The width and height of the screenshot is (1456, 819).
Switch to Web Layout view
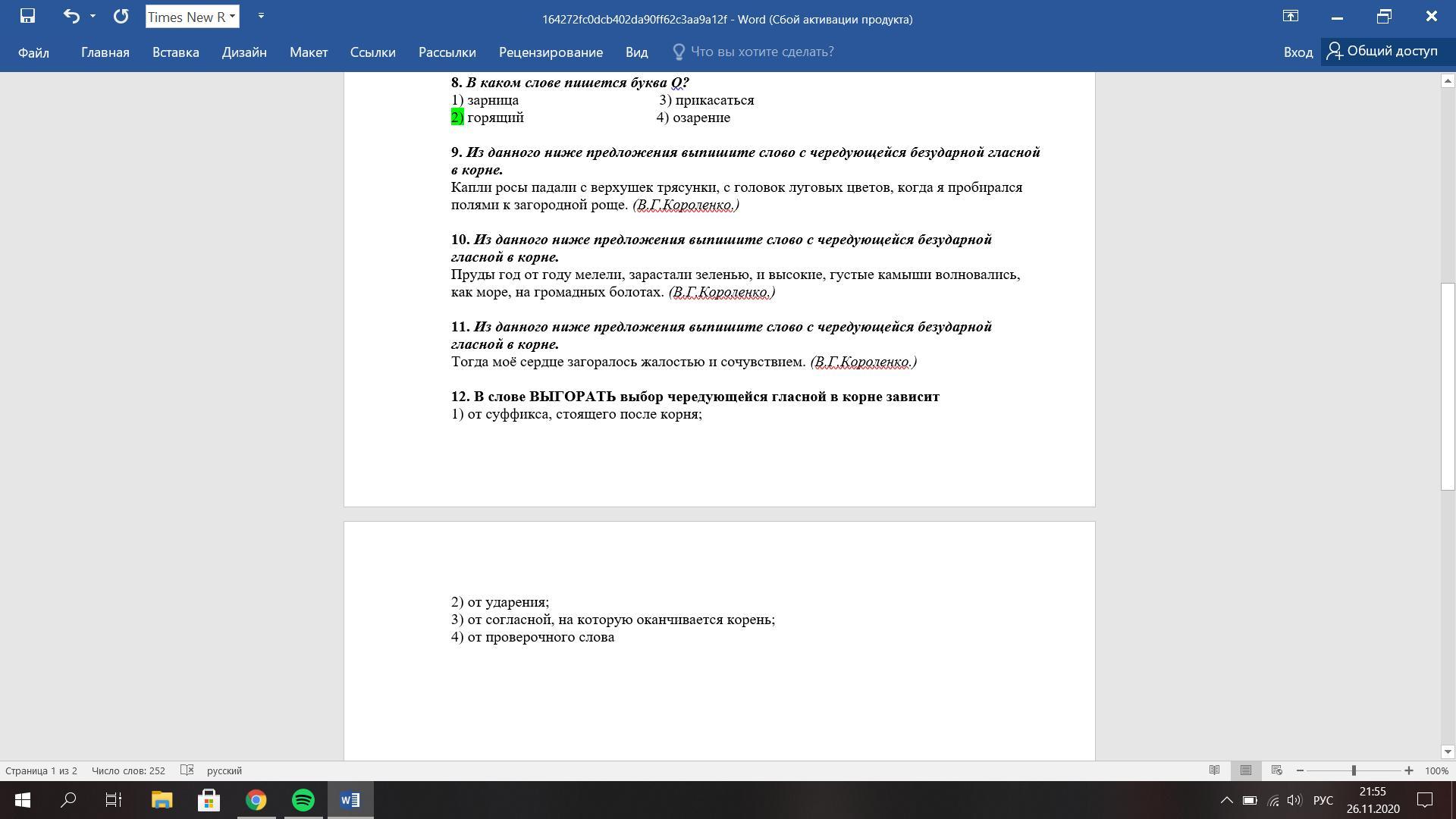pos(1276,770)
